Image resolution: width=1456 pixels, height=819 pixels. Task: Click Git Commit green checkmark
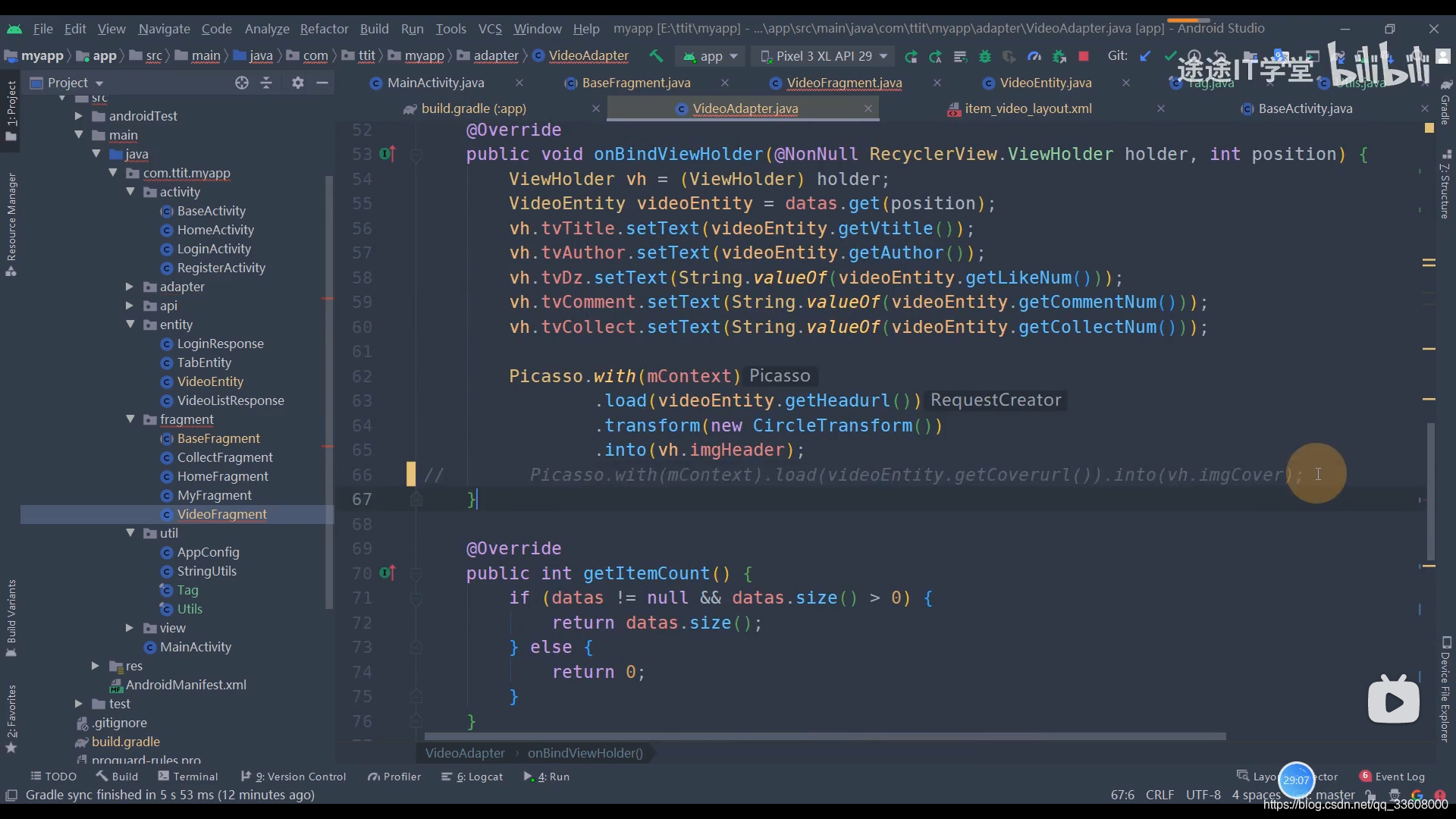[x=1170, y=56]
